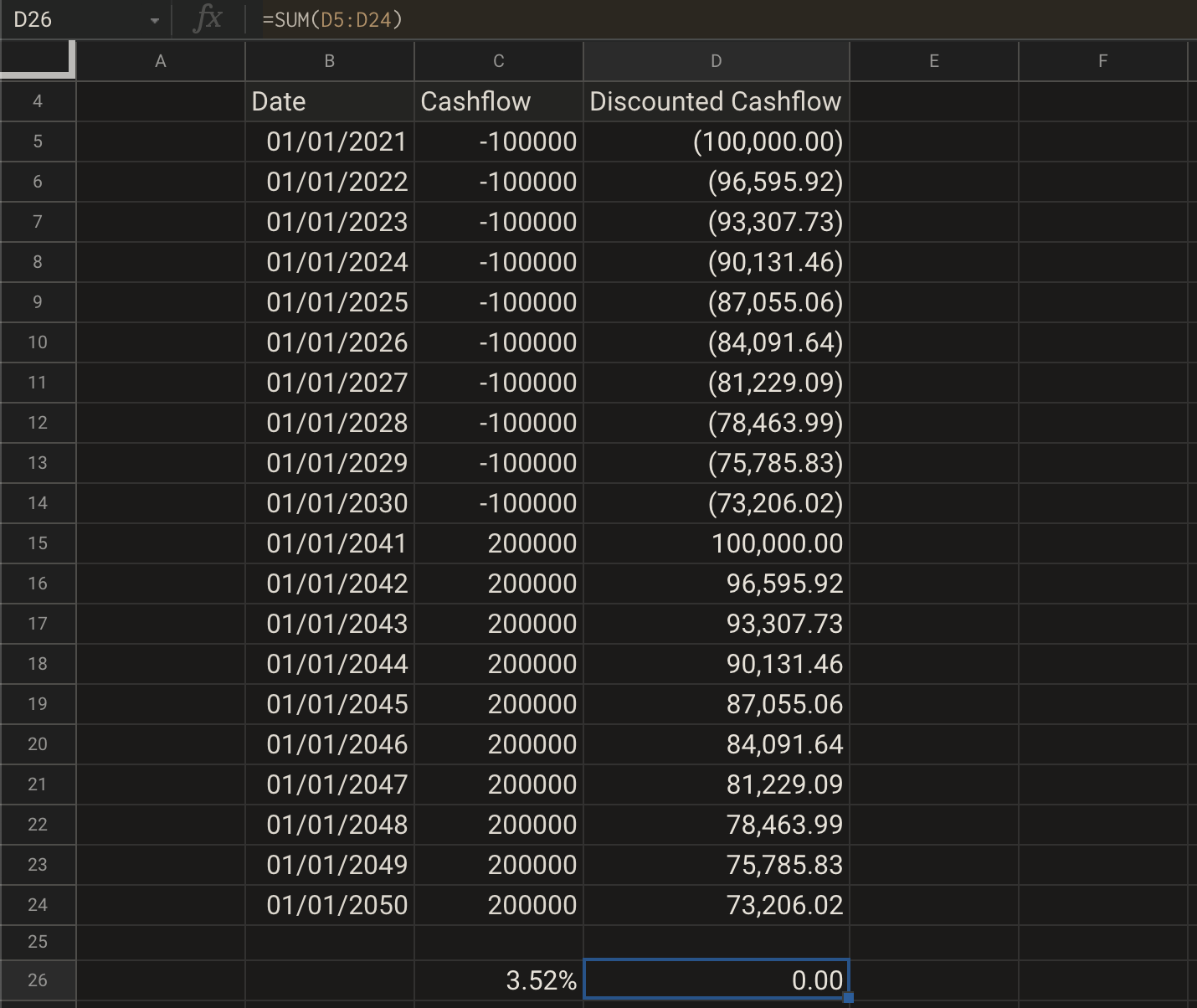Select column C header
The height and width of the screenshot is (1008, 1197).
(x=498, y=61)
